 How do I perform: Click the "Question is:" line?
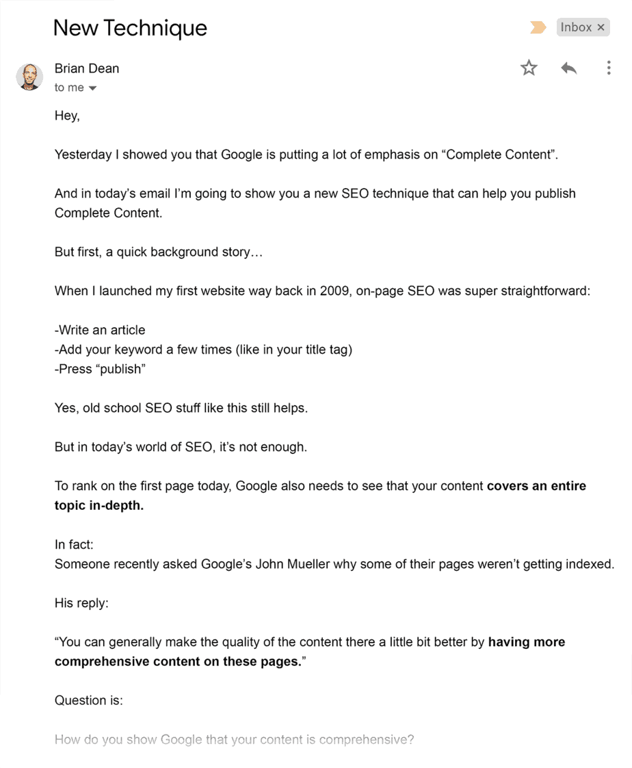point(89,700)
